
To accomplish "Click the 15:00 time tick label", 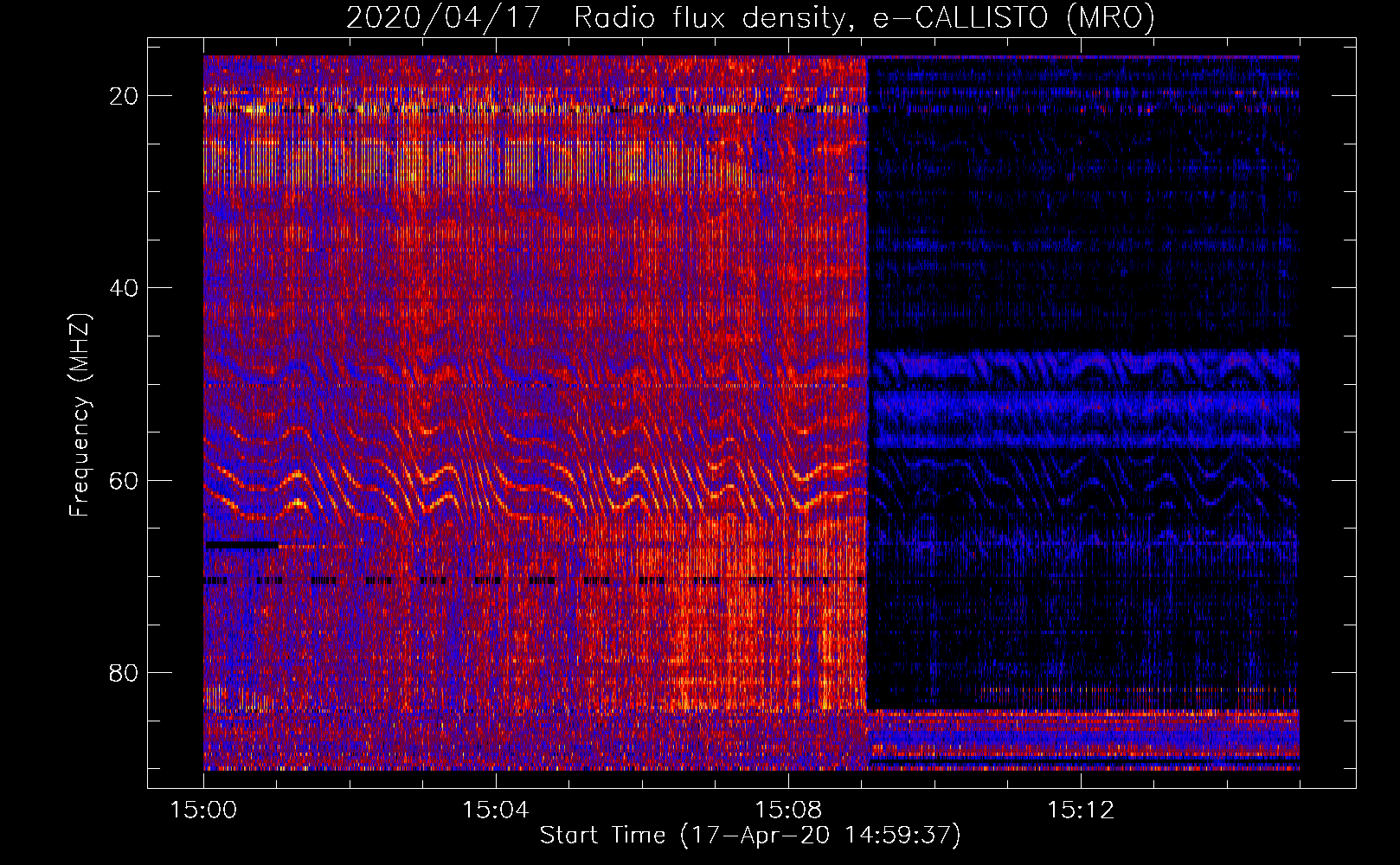I will 203,811.
